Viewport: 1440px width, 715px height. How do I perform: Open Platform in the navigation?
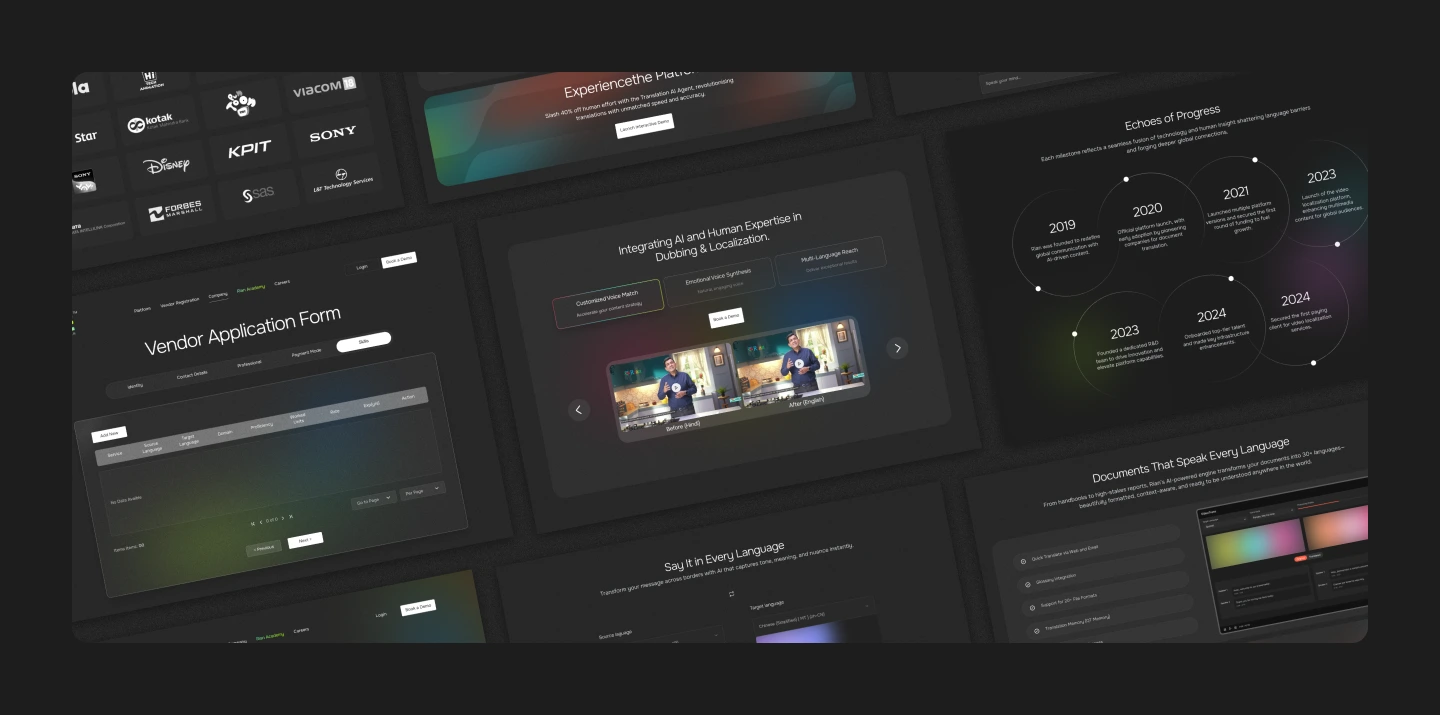[x=143, y=309]
